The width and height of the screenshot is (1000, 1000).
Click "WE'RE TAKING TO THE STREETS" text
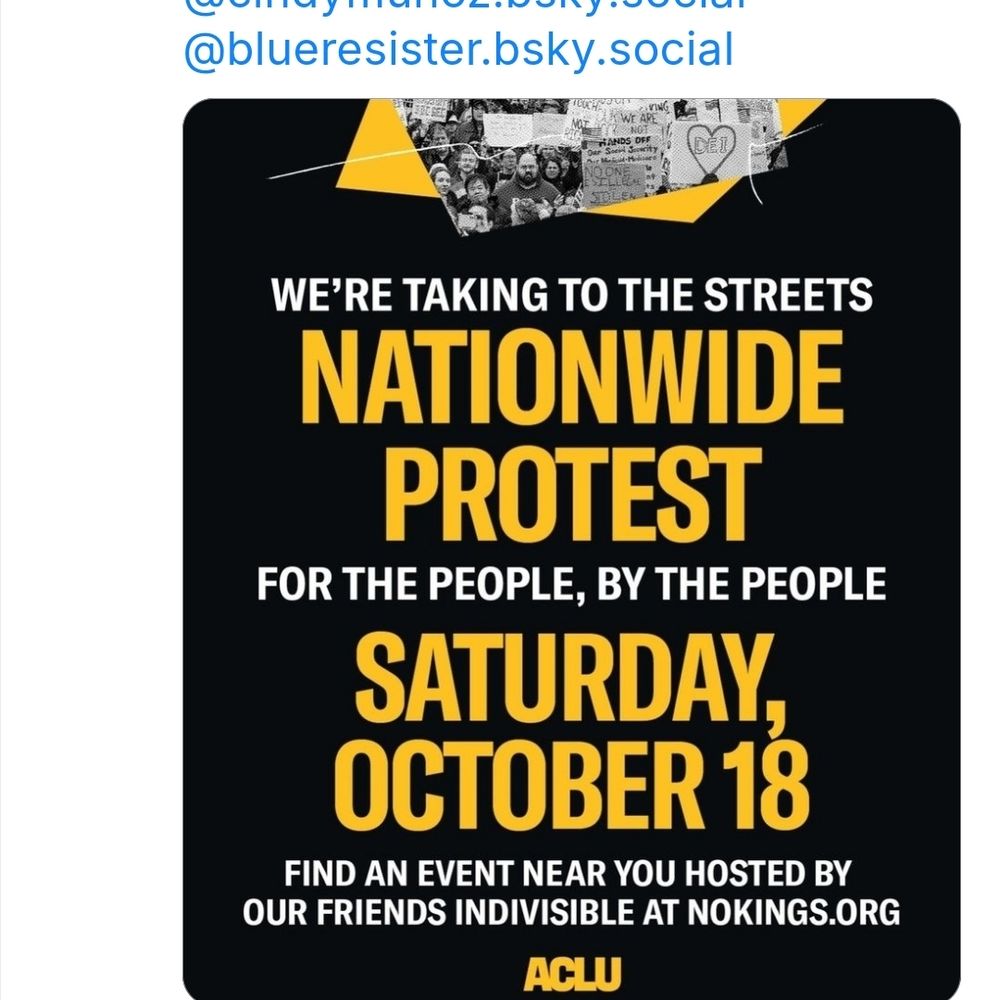(x=571, y=295)
